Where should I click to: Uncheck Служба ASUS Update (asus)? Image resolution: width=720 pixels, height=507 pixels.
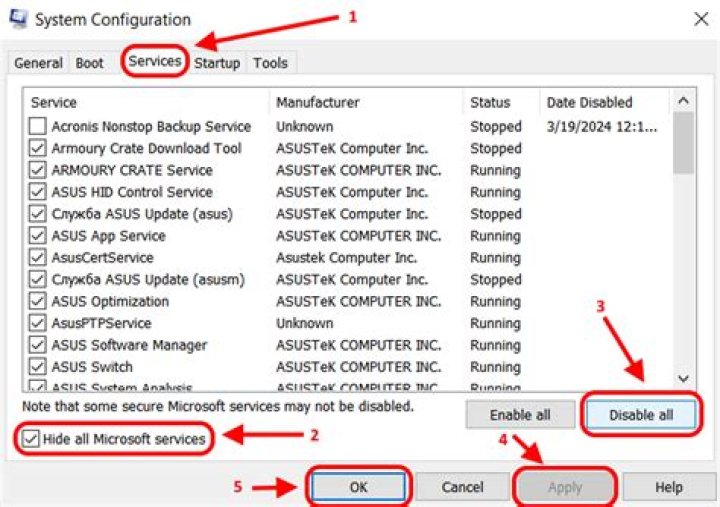pos(37,214)
